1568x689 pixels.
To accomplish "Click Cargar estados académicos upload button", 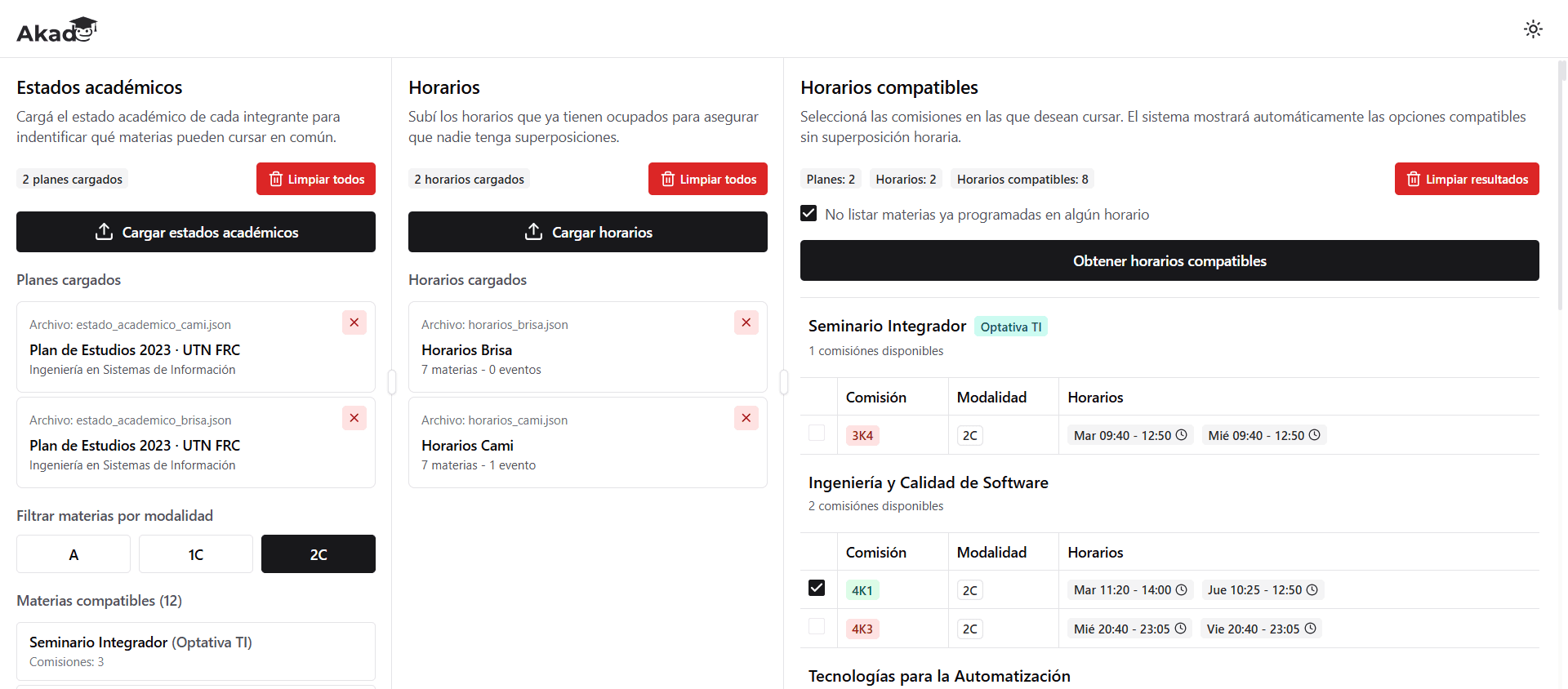I will [196, 232].
